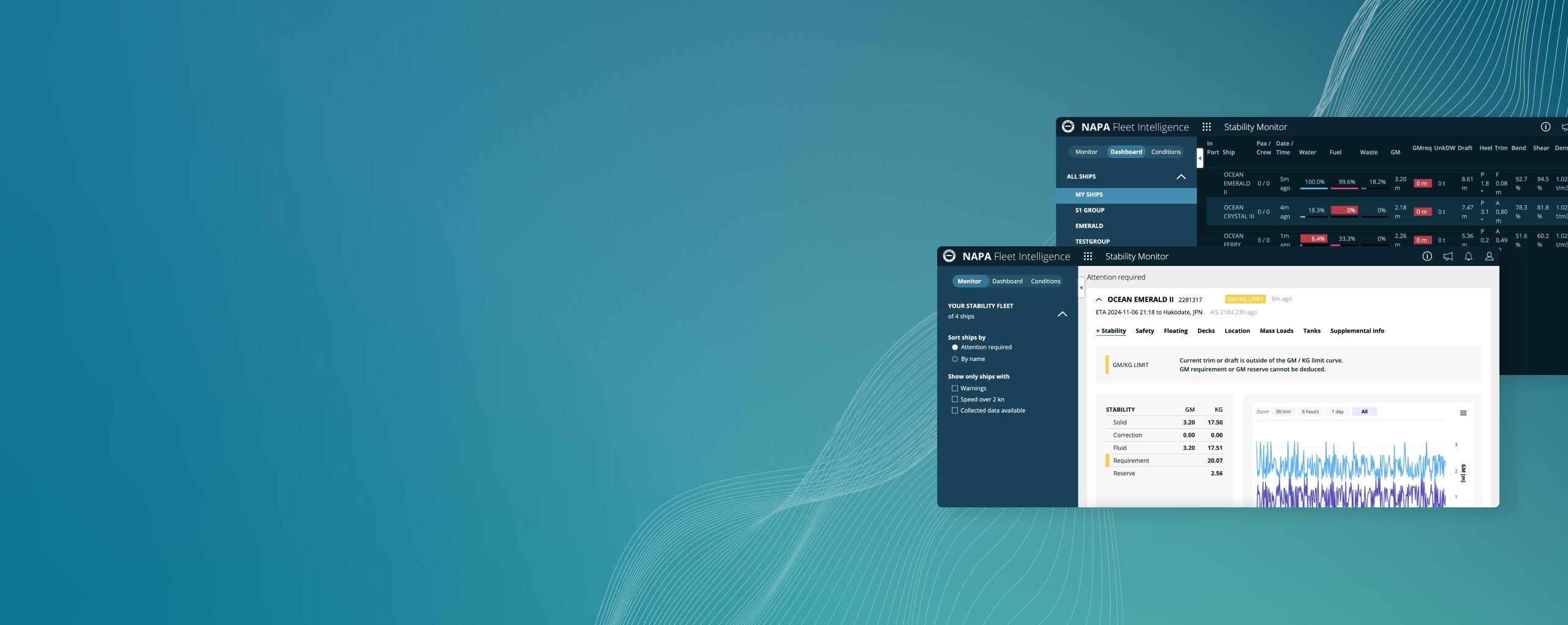This screenshot has width=1568, height=625.
Task: Click the 100.0% water bar for OCEAN EMERALD
Action: pos(1314,183)
